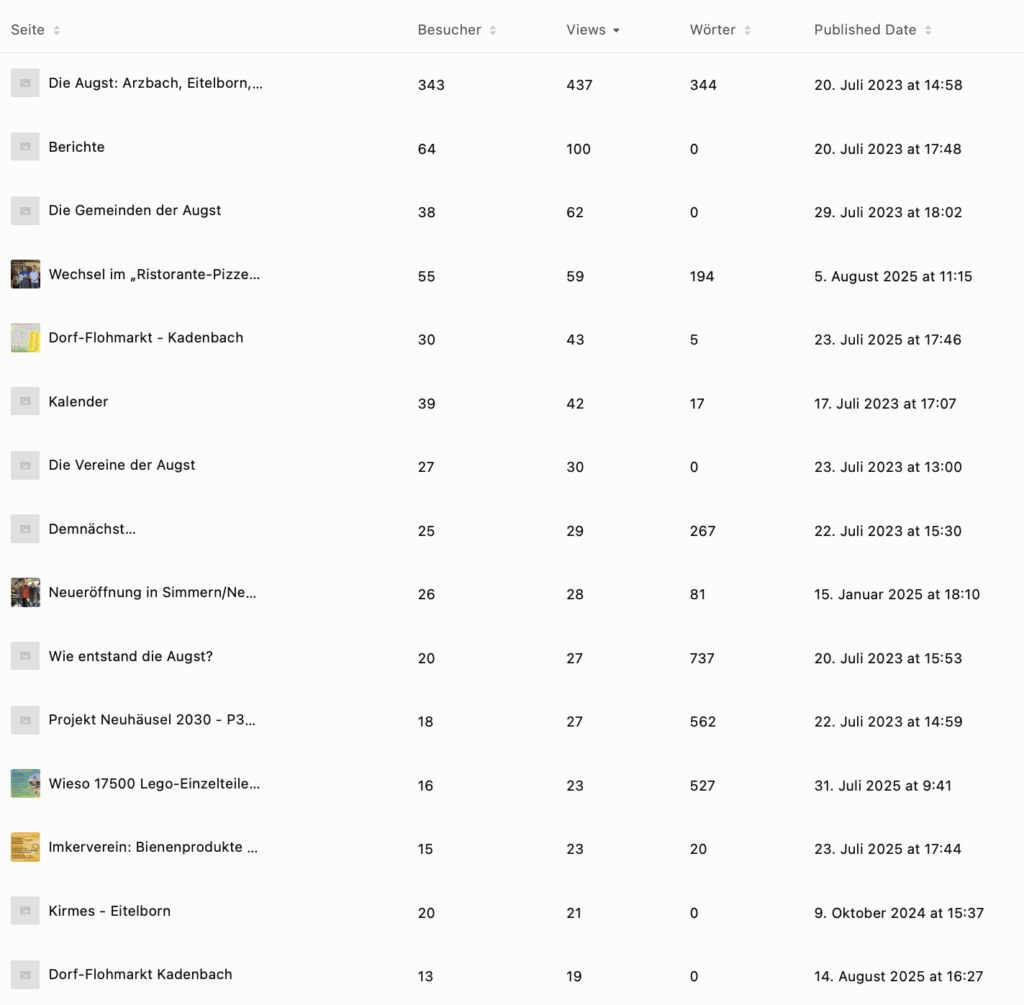Click the Wörter column sort icon
Viewport: 1024px width, 1005px height.
747,30
